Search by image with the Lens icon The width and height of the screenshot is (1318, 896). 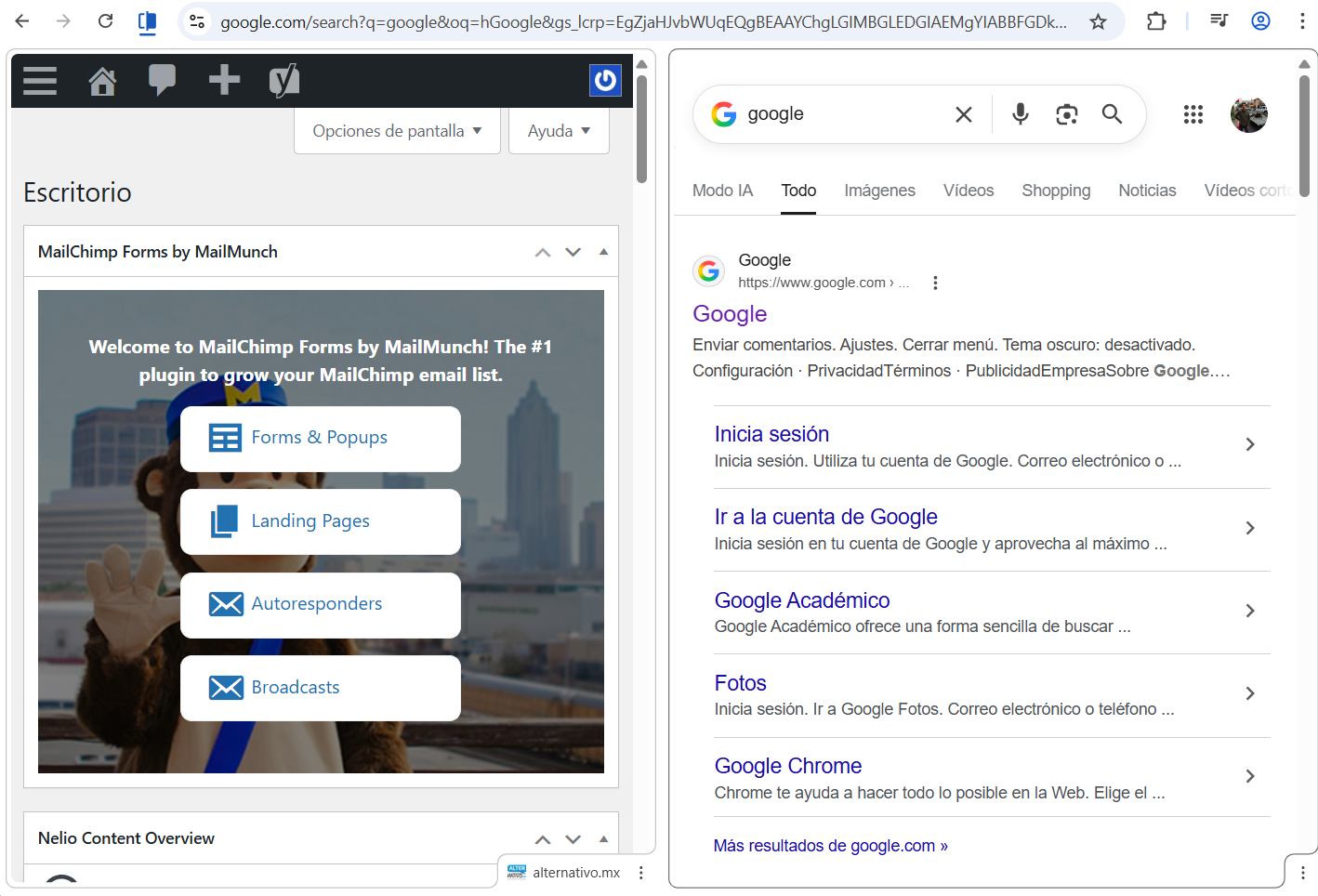[1066, 114]
